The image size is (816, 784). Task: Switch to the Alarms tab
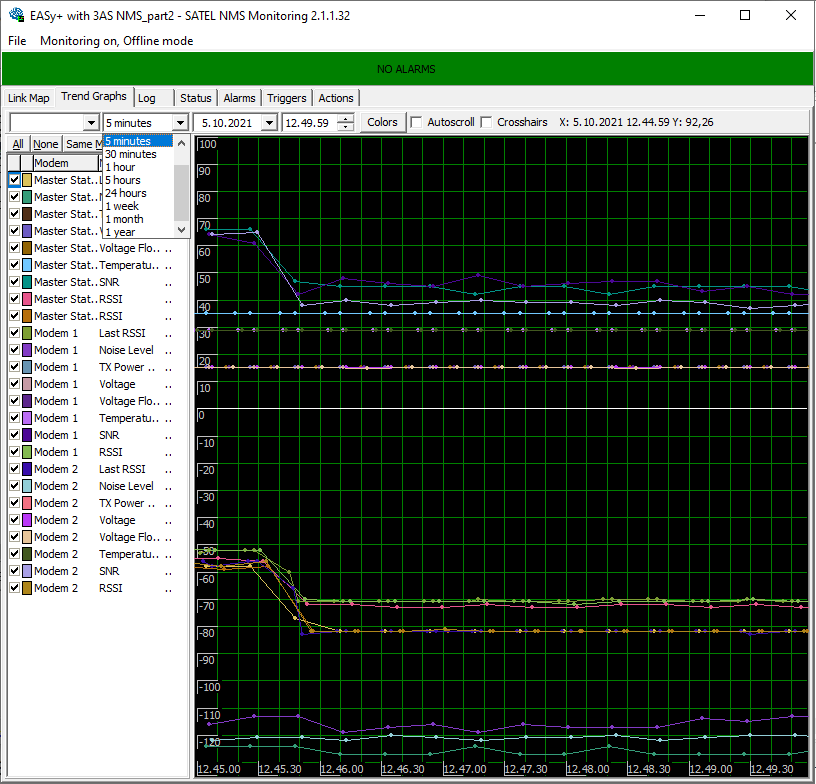coord(239,98)
